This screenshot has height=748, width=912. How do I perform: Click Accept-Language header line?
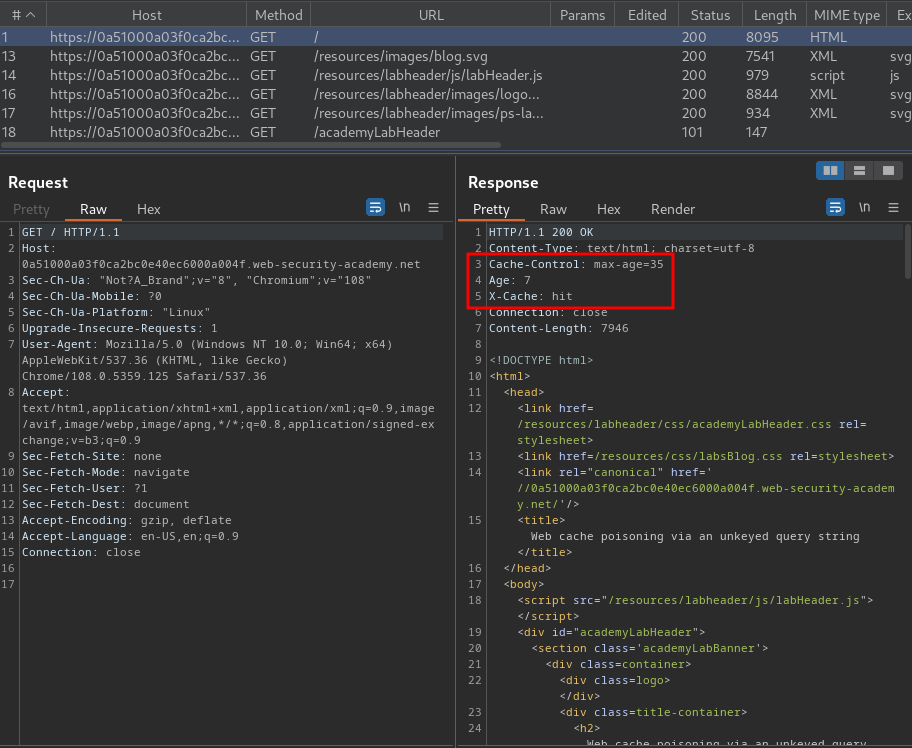pos(130,536)
